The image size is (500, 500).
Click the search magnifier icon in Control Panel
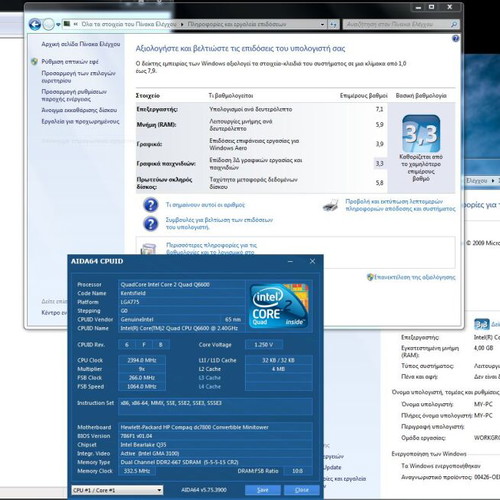[x=453, y=24]
